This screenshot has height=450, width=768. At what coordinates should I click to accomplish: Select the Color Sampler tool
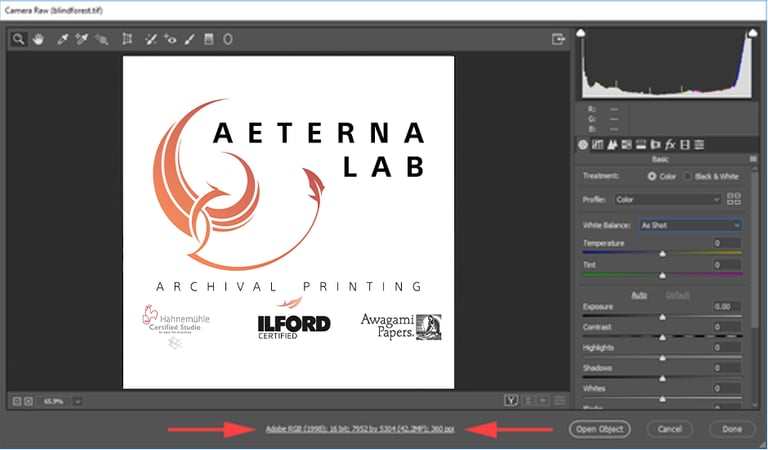click(81, 39)
